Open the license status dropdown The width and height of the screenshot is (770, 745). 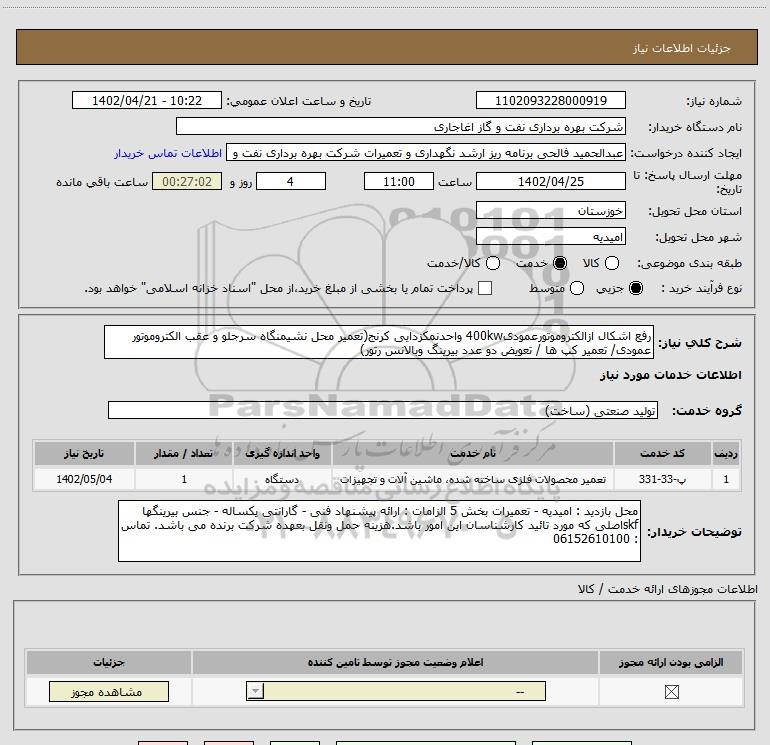click(396, 691)
